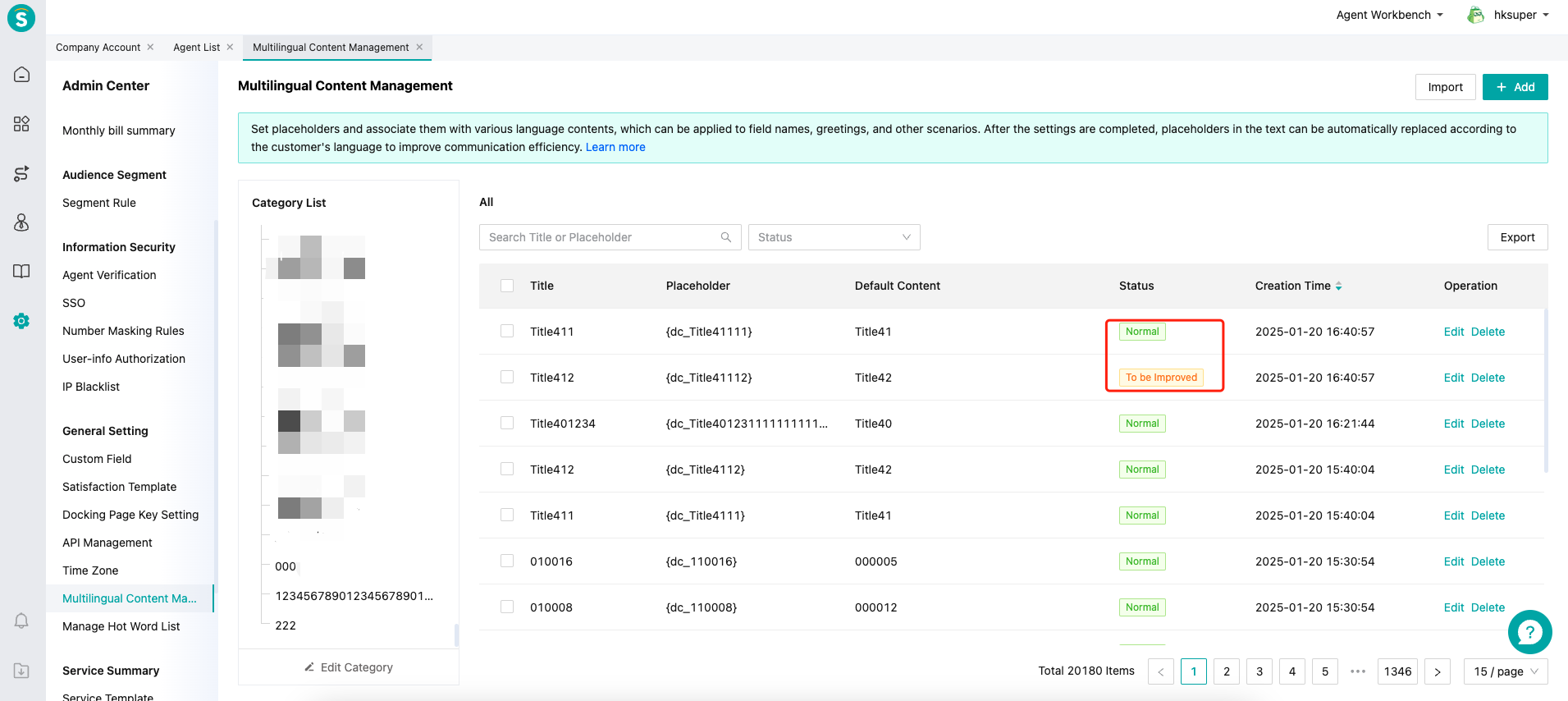1568x701 pixels.
Task: Click the Export button
Action: 1517,237
